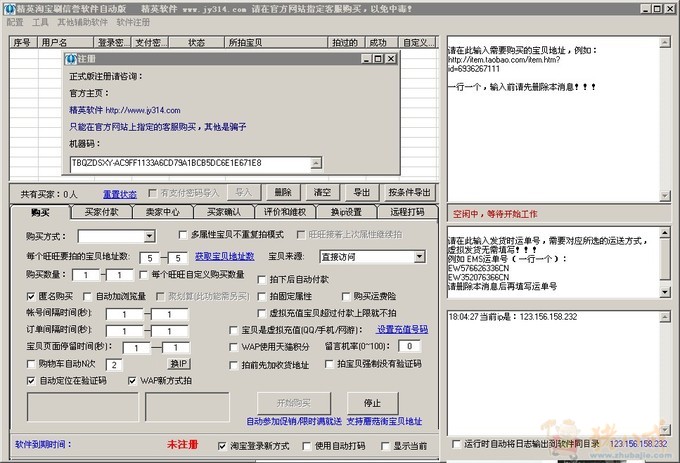Image resolution: width=680 pixels, height=463 pixels.
Task: Expand the 购买方式 dropdown
Action: click(x=149, y=236)
